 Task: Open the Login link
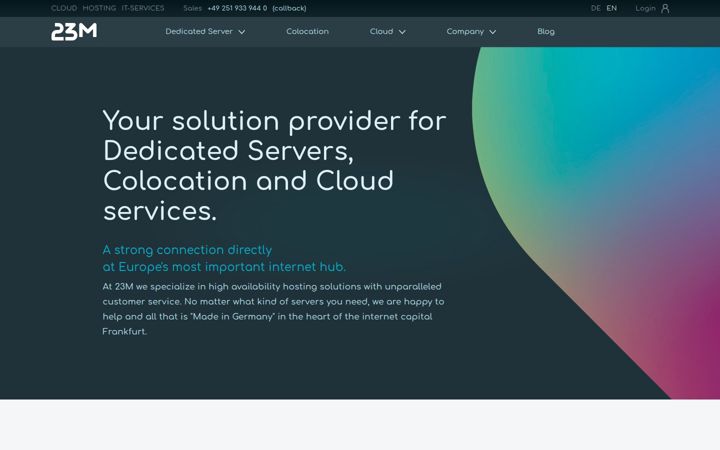(x=645, y=8)
